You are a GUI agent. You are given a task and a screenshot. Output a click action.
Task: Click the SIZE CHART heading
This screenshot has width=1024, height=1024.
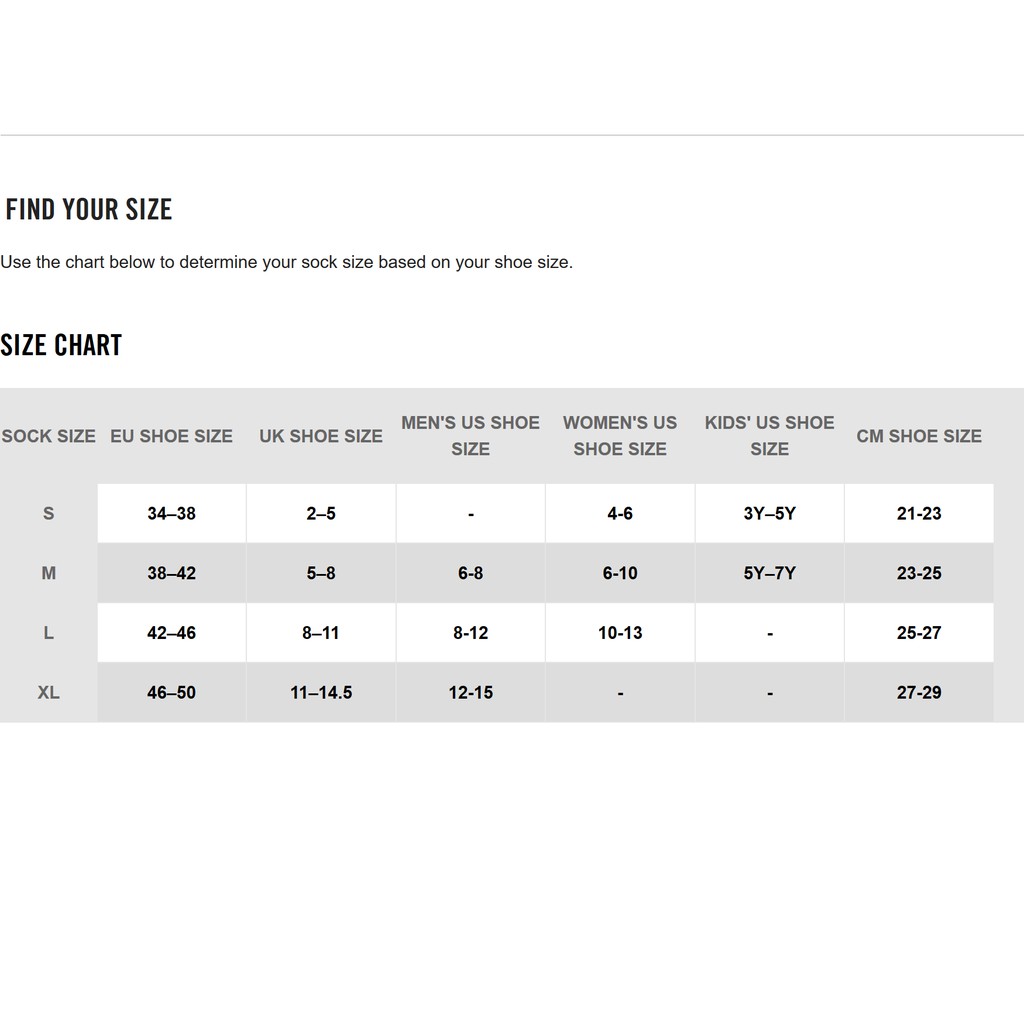[61, 345]
